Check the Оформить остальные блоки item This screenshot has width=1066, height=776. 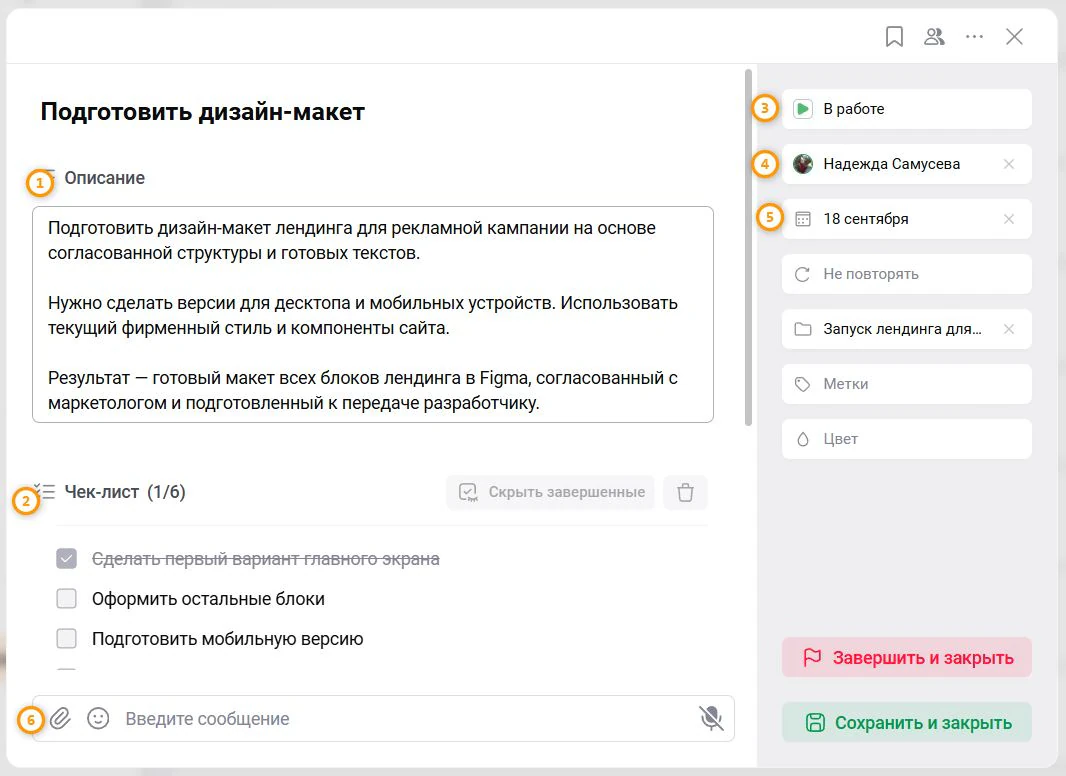[67, 599]
